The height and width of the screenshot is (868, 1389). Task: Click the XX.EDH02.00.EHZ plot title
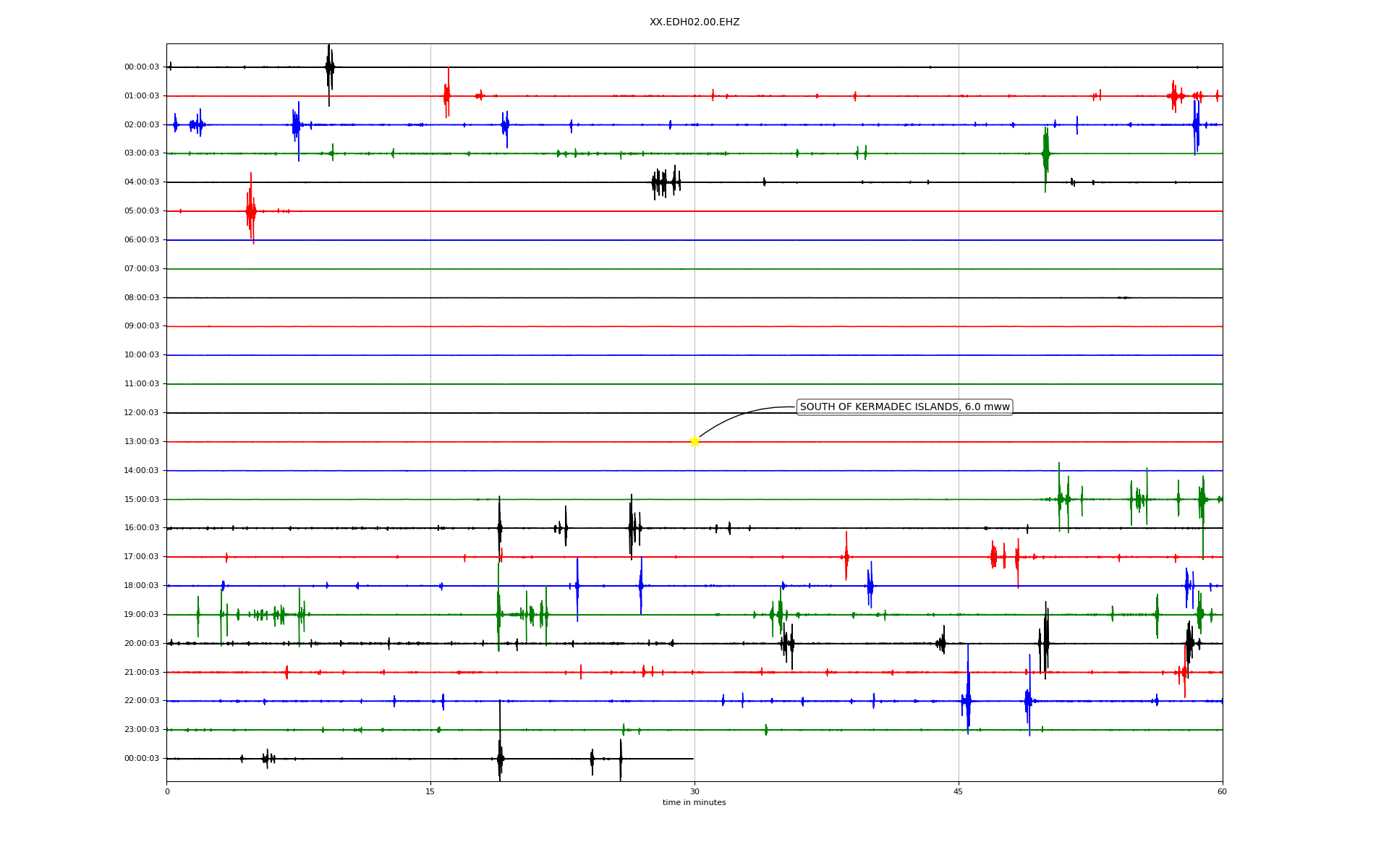694,22
